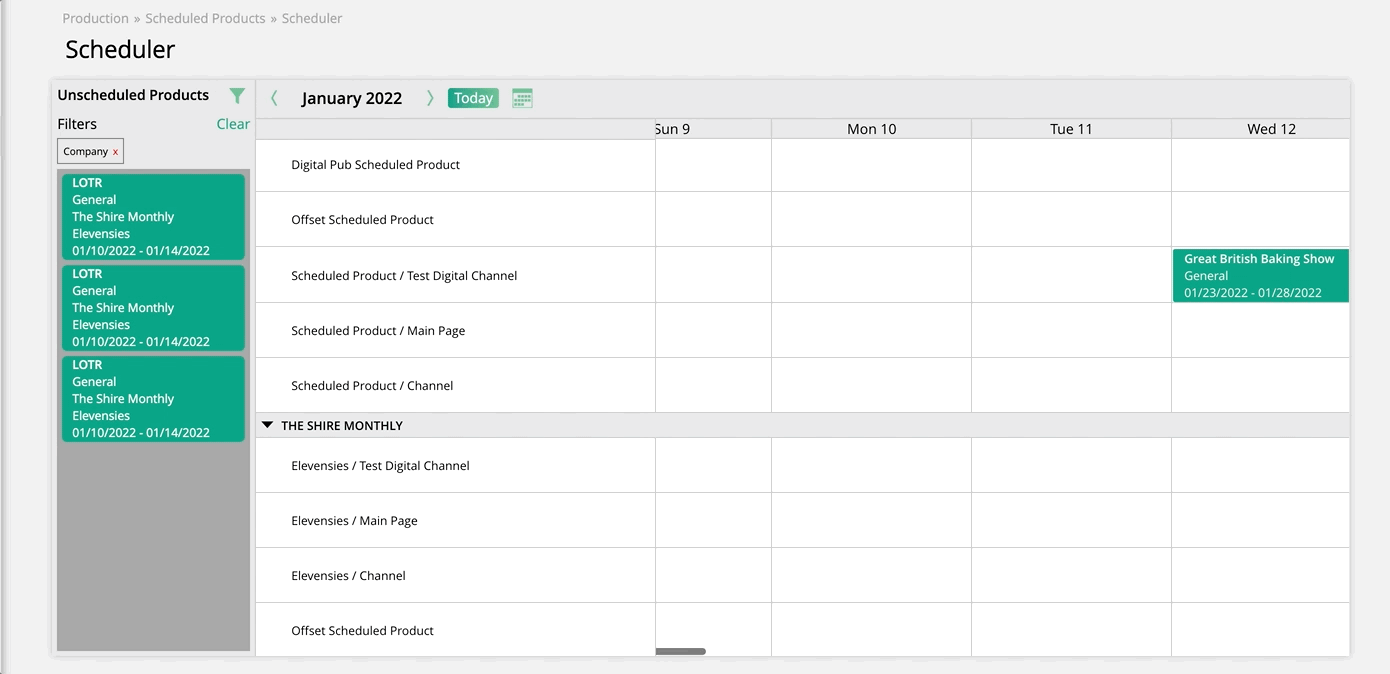
Task: Click the Mon 10 column header
Action: tap(871, 129)
